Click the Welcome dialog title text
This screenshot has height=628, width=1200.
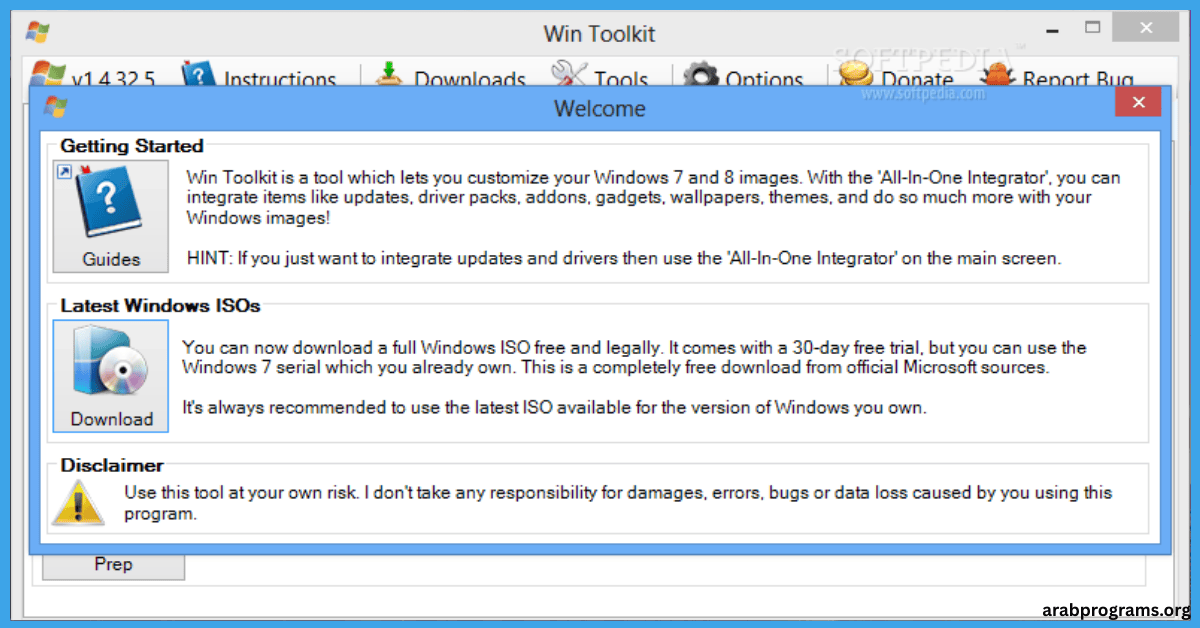(600, 108)
